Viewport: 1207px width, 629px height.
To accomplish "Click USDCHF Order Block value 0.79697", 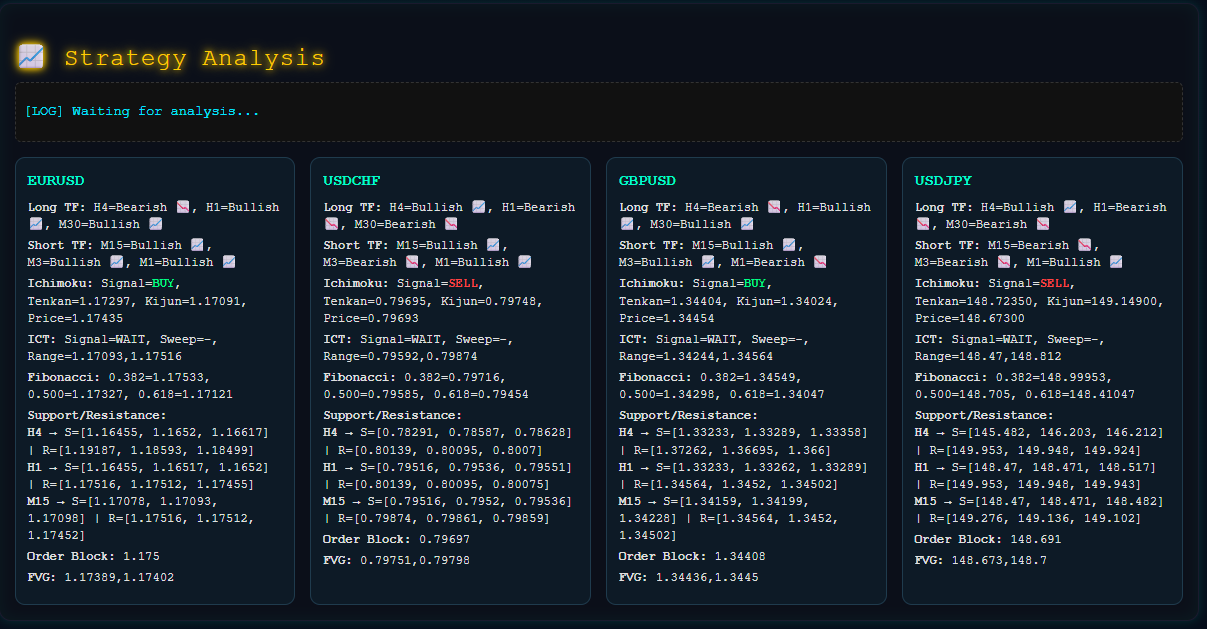I will [x=443, y=539].
